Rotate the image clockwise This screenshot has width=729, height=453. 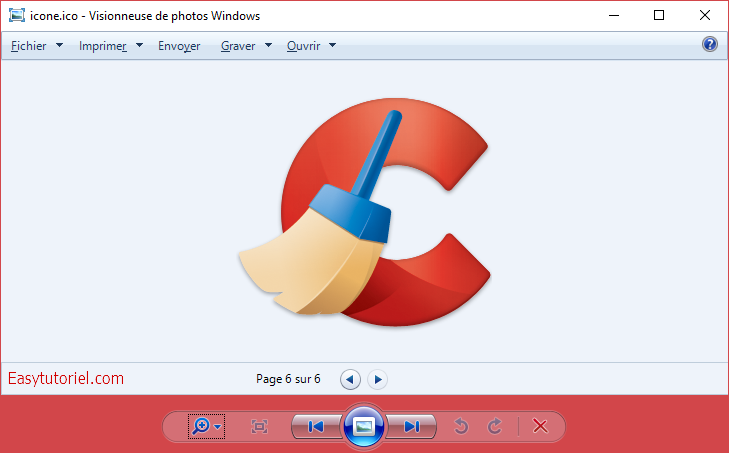pyautogui.click(x=495, y=426)
